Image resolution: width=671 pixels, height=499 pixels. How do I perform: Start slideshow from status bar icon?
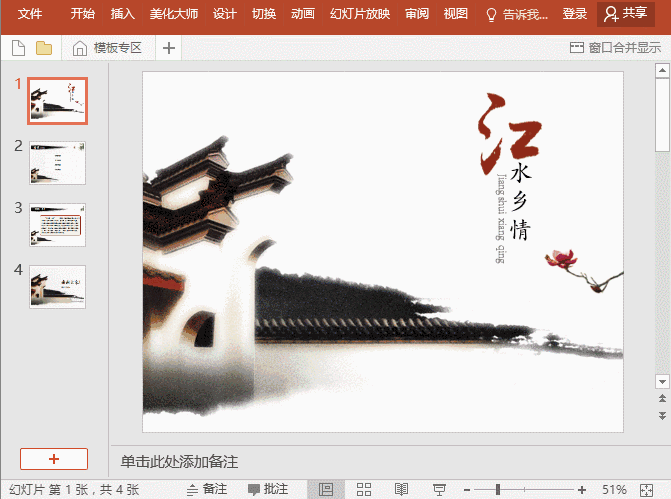[439, 489]
